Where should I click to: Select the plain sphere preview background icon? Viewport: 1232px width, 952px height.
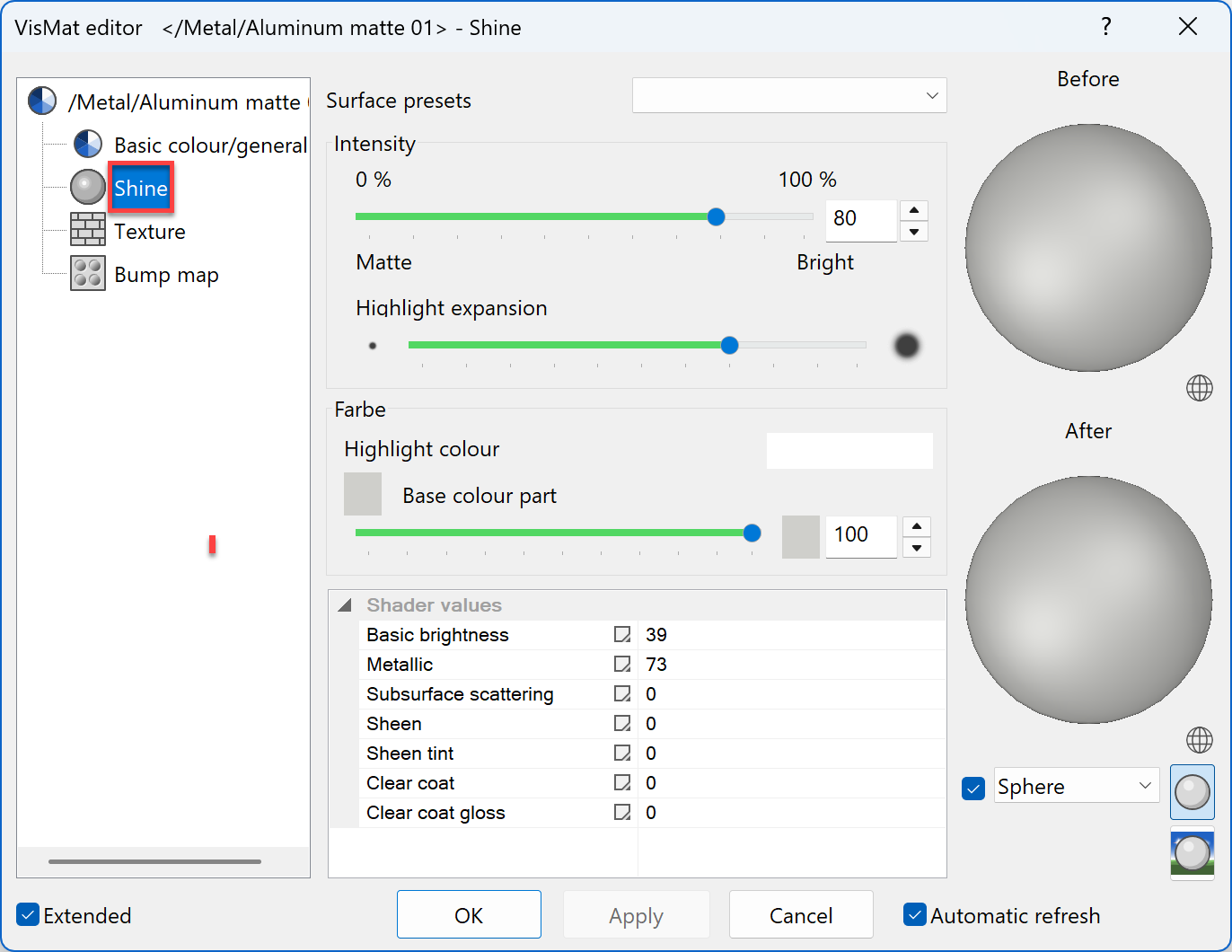[x=1192, y=792]
